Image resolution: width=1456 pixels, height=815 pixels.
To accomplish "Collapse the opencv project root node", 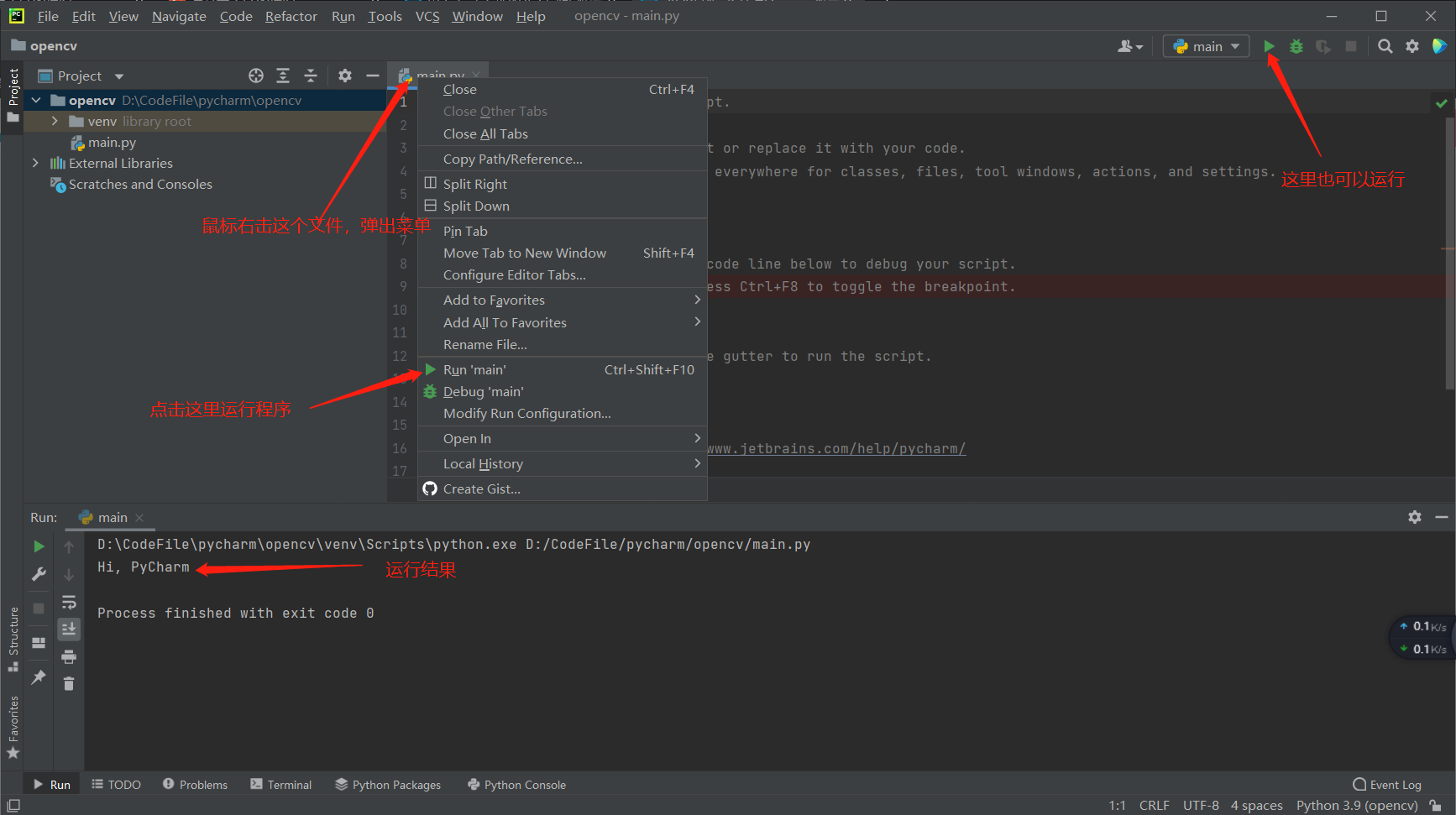I will point(36,100).
